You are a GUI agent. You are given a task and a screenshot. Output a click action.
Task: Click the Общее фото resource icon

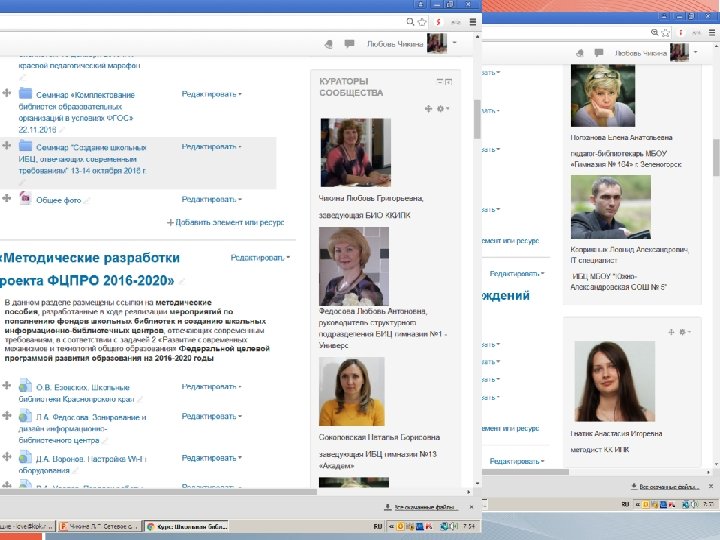click(25, 198)
